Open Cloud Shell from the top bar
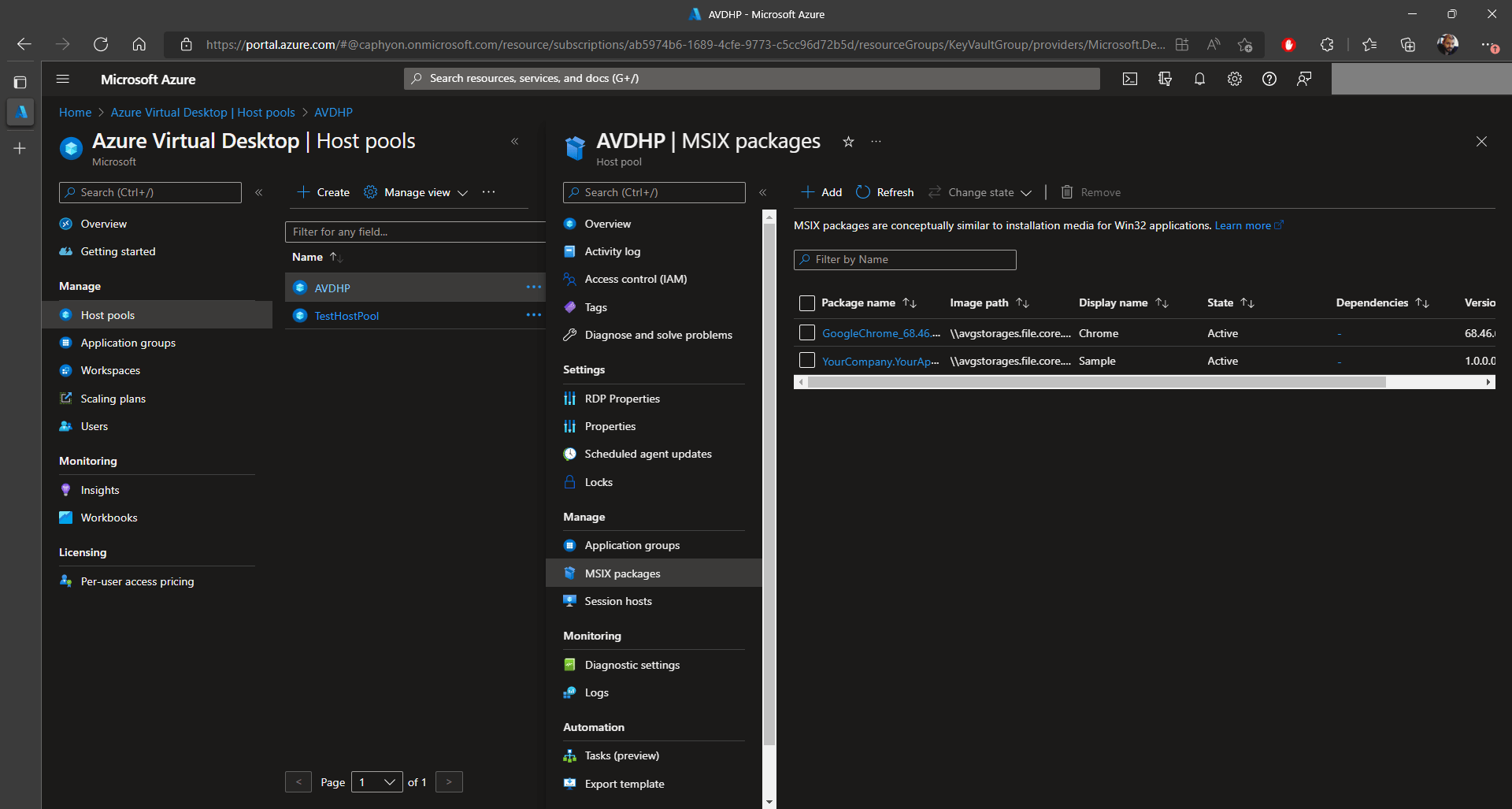This screenshot has height=809, width=1512. 1130,79
